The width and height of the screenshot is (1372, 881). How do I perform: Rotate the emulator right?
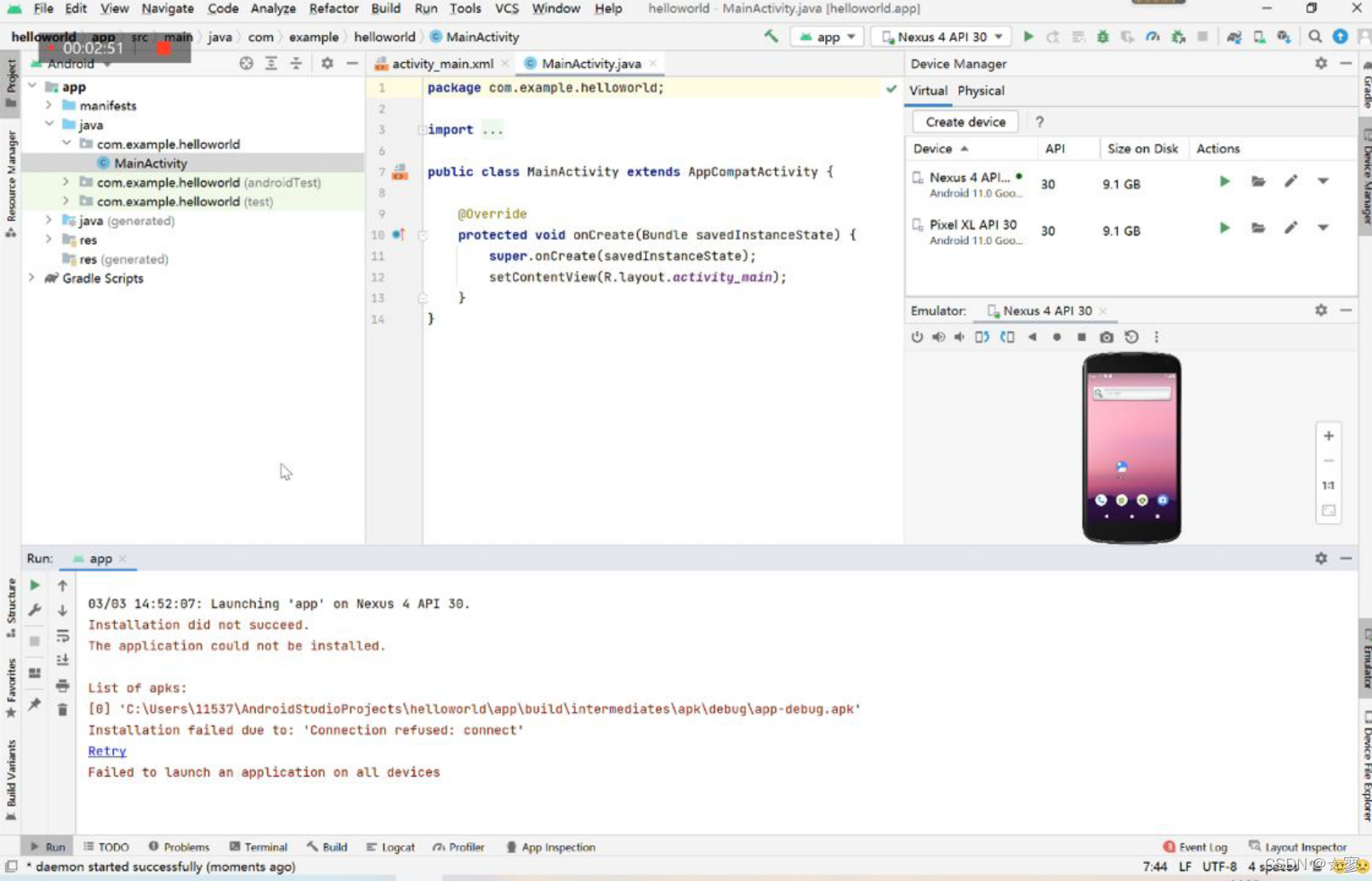click(1007, 337)
